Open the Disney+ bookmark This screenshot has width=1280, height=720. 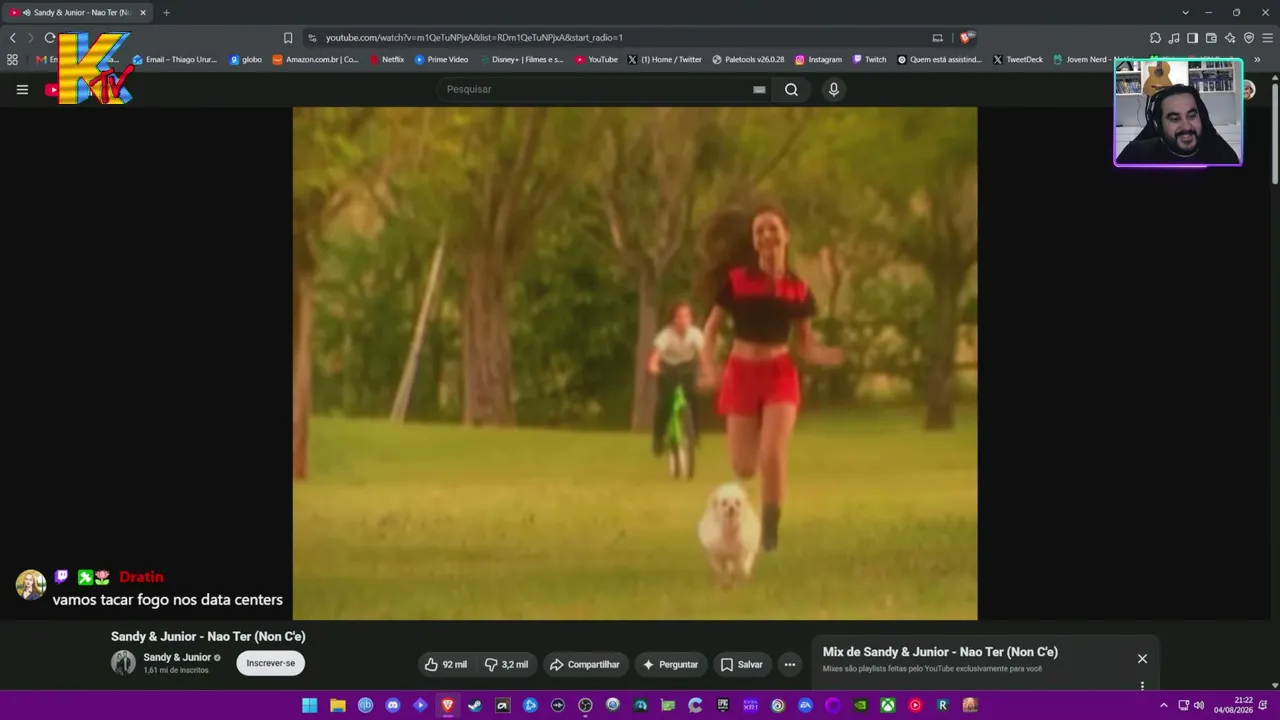pos(521,60)
